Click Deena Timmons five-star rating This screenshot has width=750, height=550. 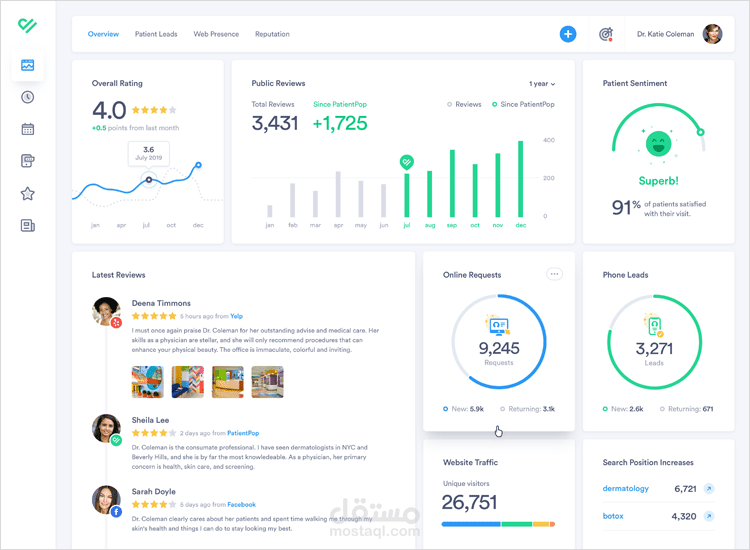point(154,316)
